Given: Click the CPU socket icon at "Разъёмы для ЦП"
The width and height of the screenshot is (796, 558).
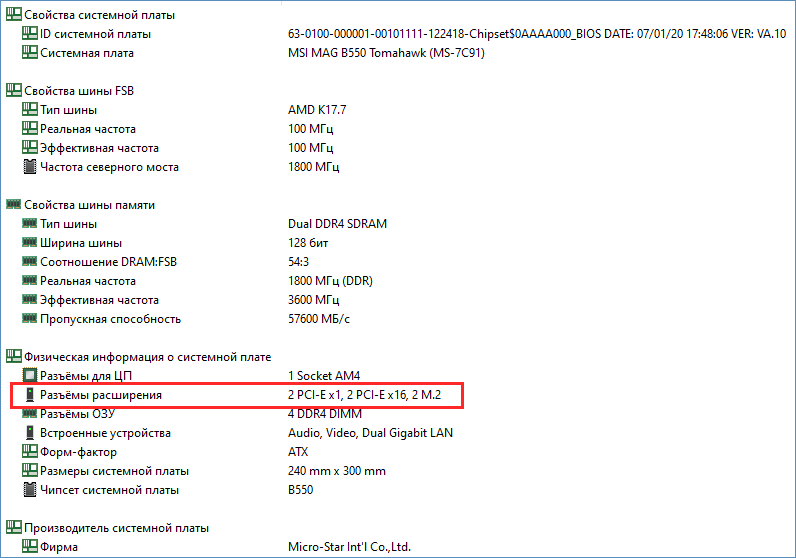Looking at the screenshot, I should (x=29, y=375).
